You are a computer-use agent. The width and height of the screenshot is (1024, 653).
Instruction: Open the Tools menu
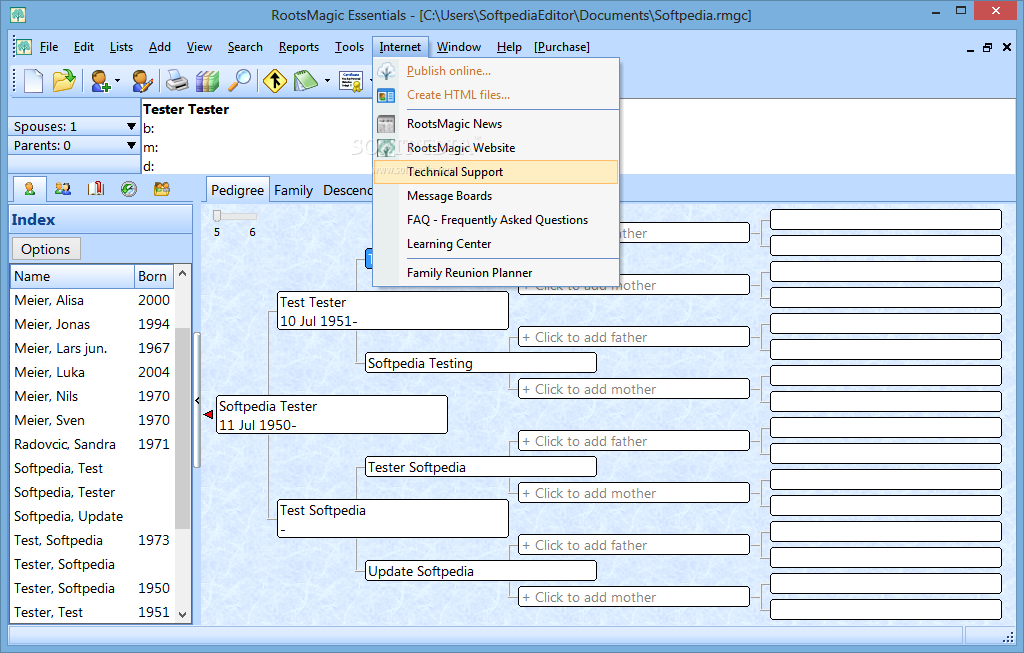pyautogui.click(x=349, y=47)
